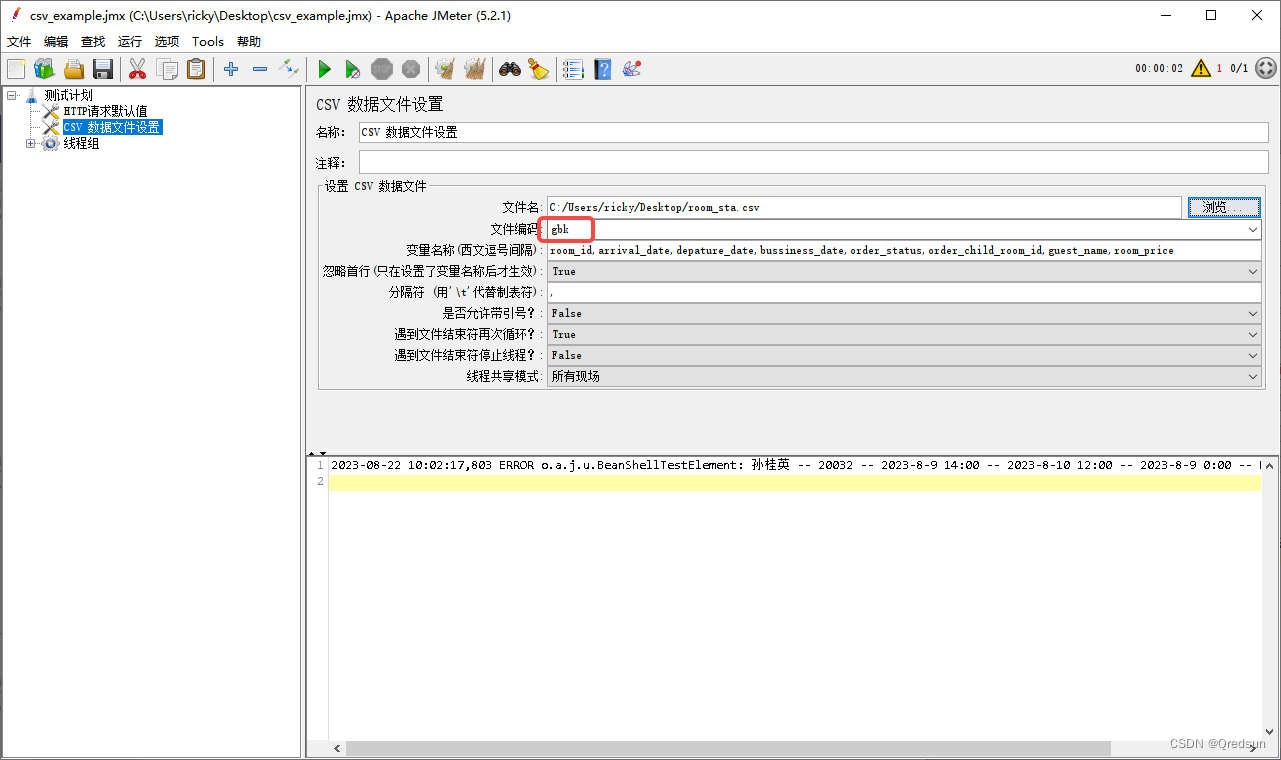Viewport: 1281px width, 760px height.
Task: Open 遇到文件结束符再次循环 dropdown
Action: pyautogui.click(x=904, y=334)
